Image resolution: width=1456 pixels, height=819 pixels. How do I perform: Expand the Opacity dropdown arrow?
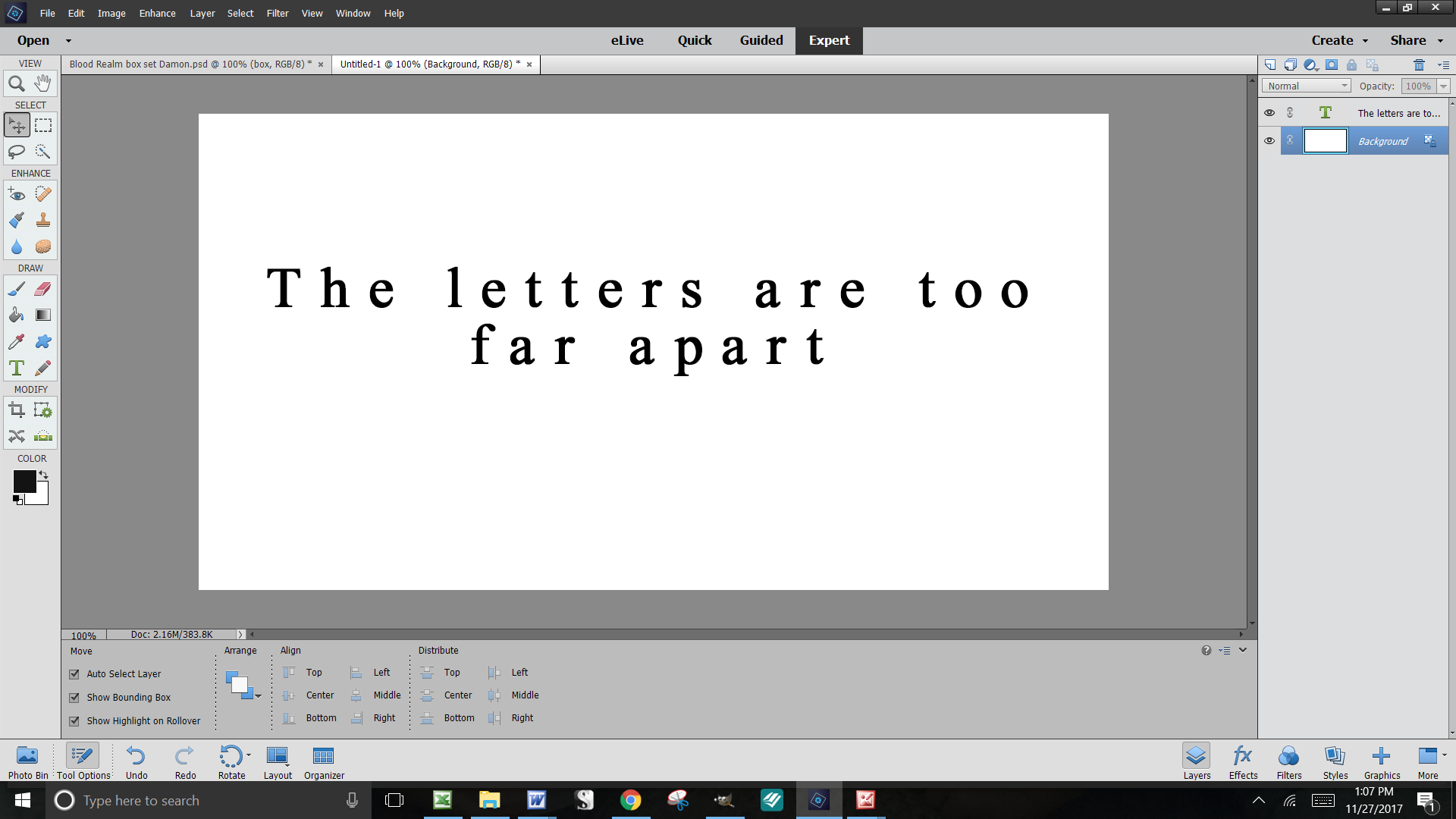[1443, 86]
